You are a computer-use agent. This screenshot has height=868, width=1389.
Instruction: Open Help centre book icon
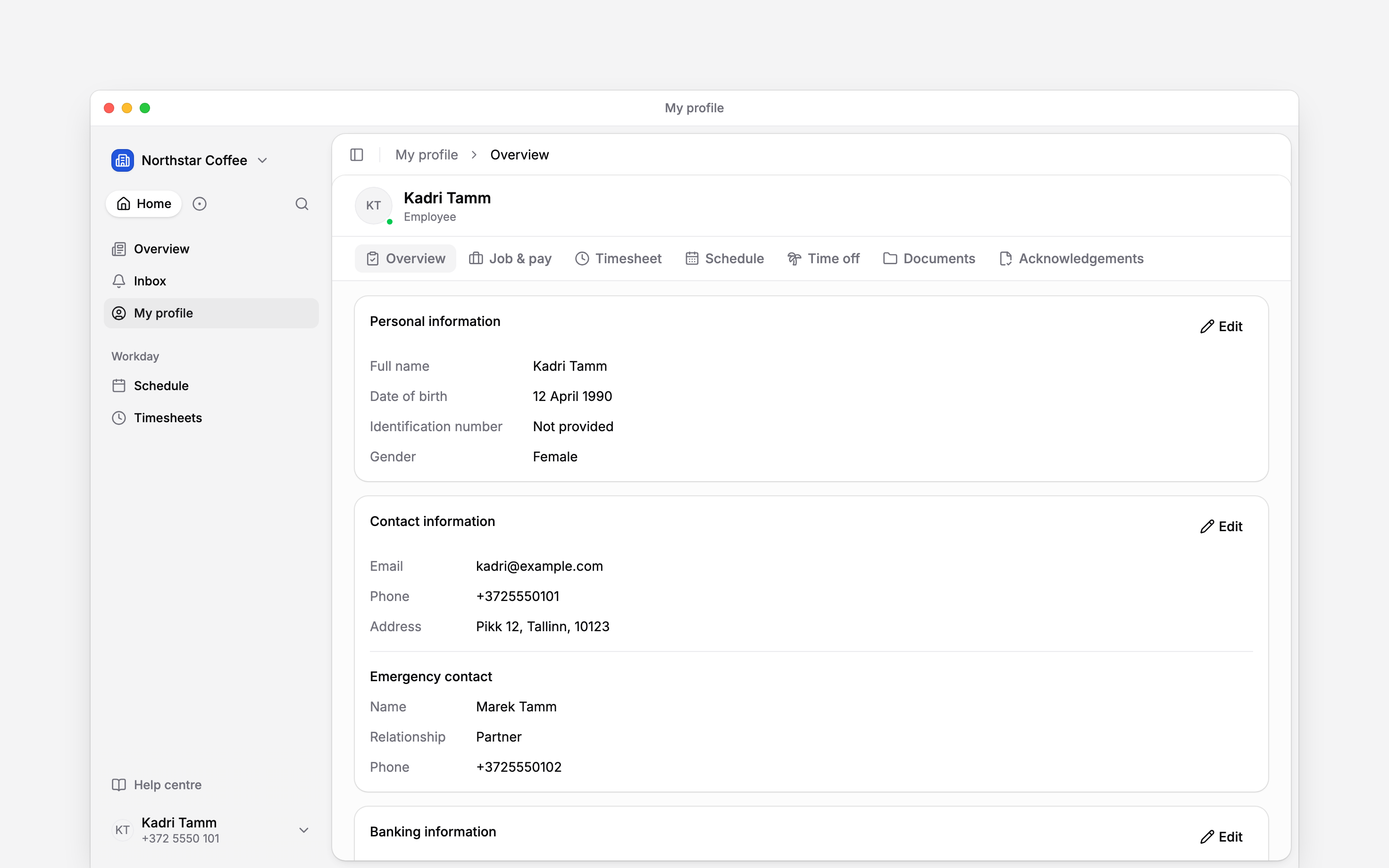click(x=119, y=785)
